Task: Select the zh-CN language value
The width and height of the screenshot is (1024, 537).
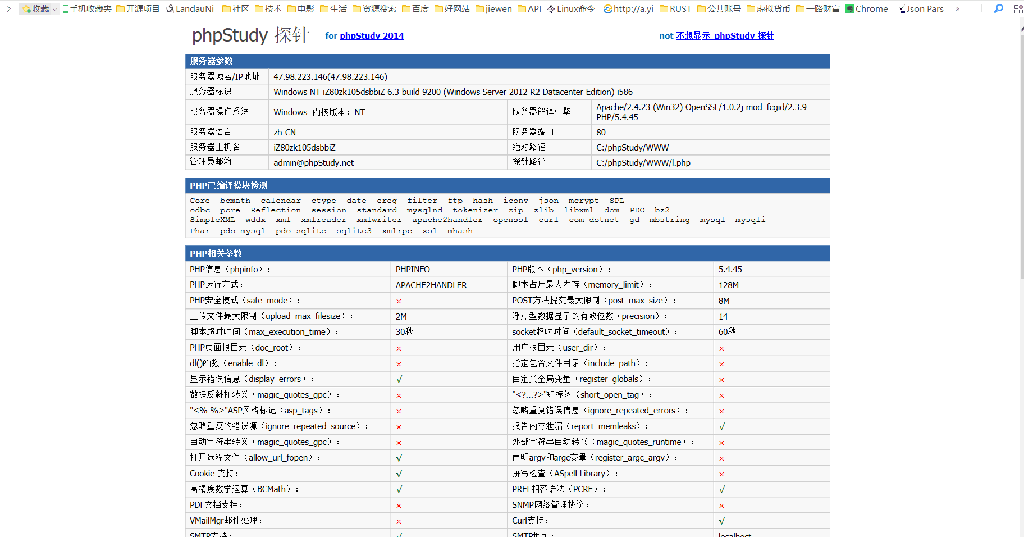Action: point(284,132)
